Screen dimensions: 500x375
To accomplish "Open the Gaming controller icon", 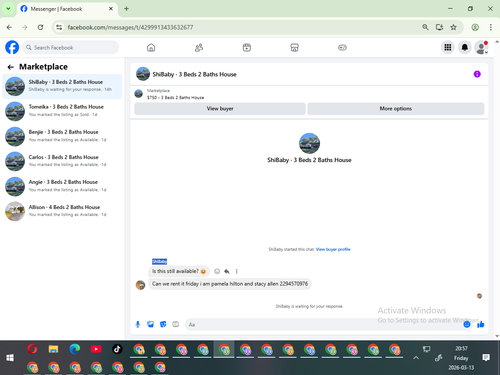I will [x=342, y=48].
